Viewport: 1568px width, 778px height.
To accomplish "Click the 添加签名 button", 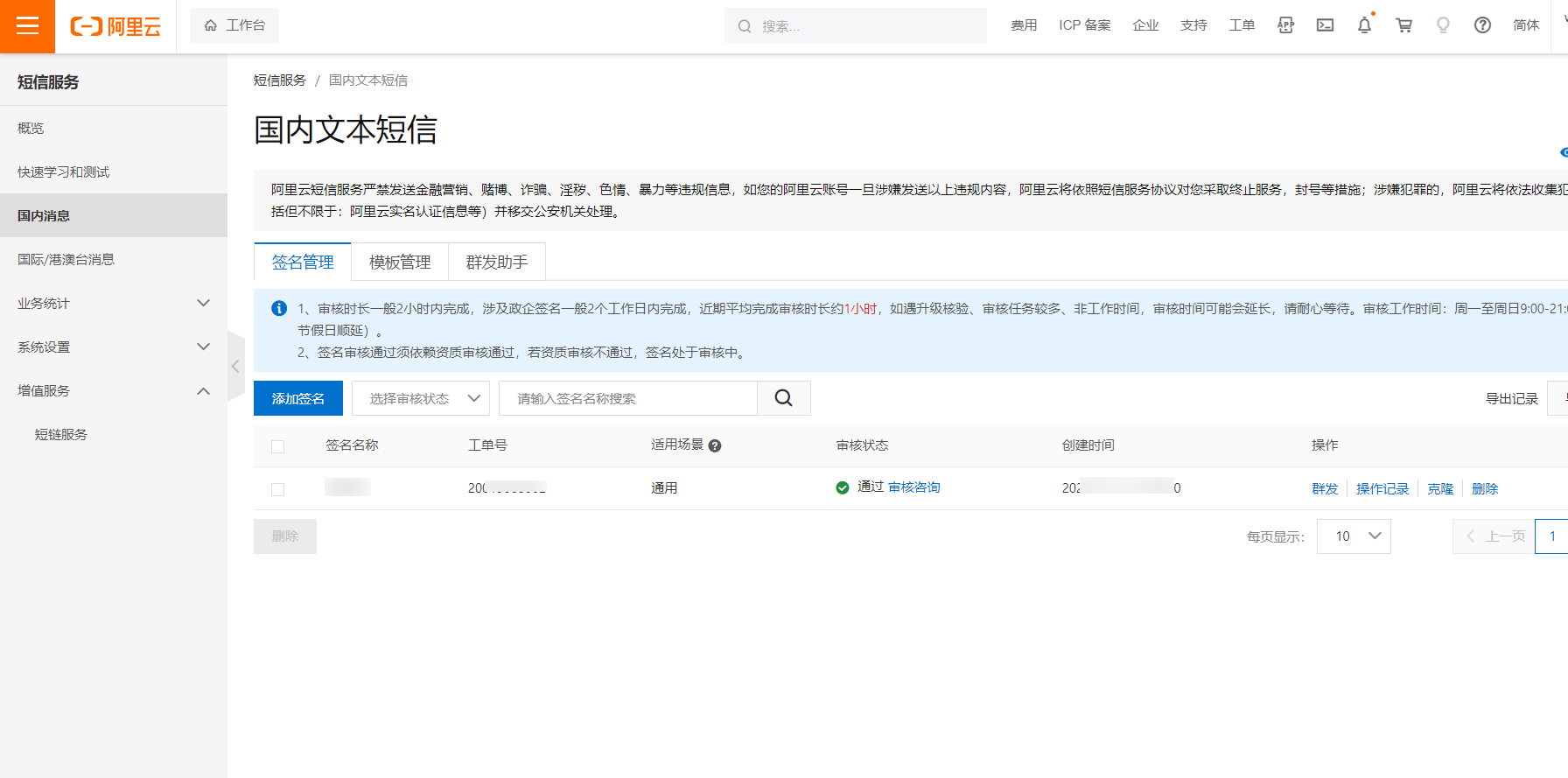I will pyautogui.click(x=297, y=398).
